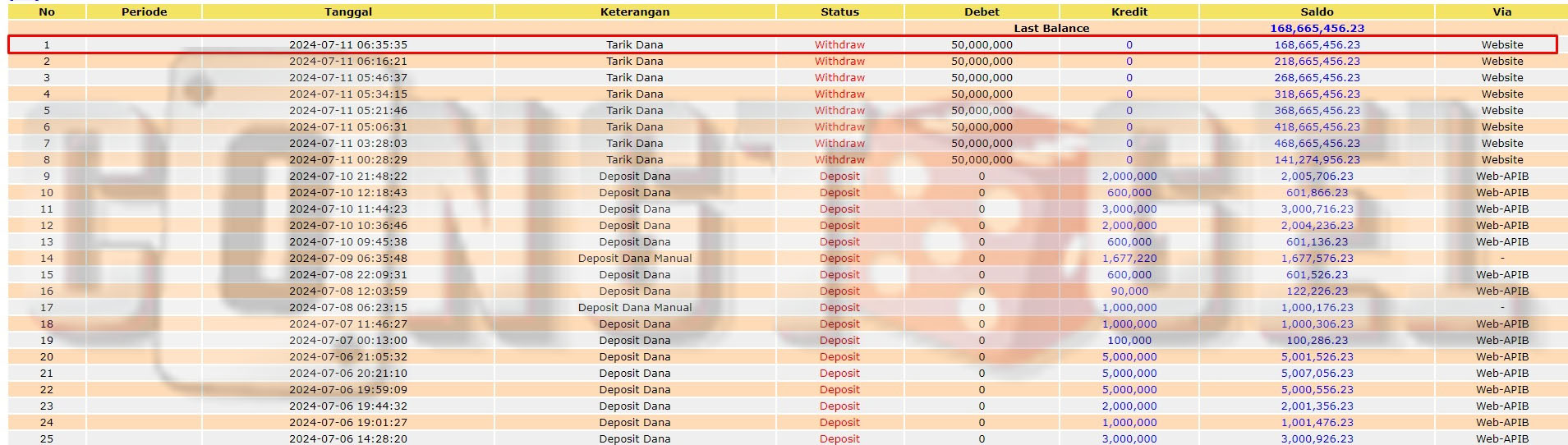Click the Withdraw status in row 3
Screen dimensions: 1568x445
coord(839,77)
